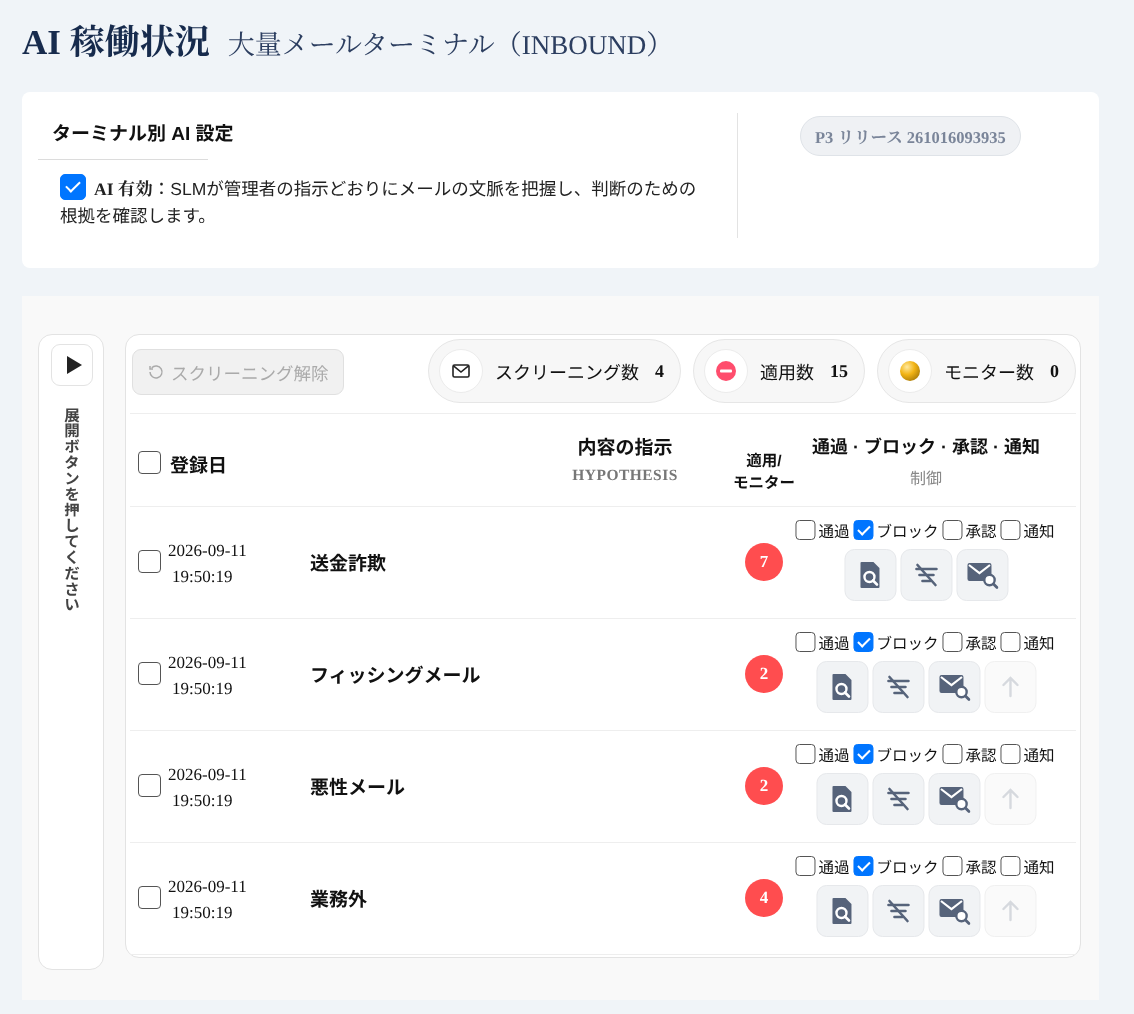Click フィッシングメール hypothesis label
This screenshot has height=1014, width=1134.
[395, 675]
